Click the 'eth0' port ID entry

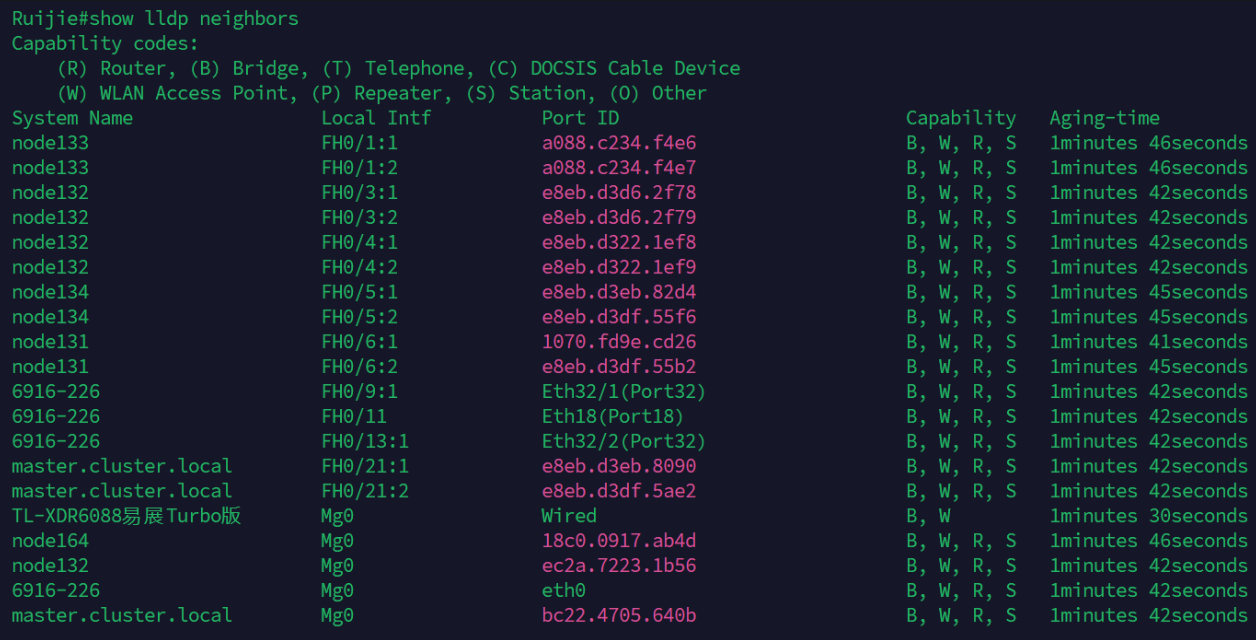[564, 591]
